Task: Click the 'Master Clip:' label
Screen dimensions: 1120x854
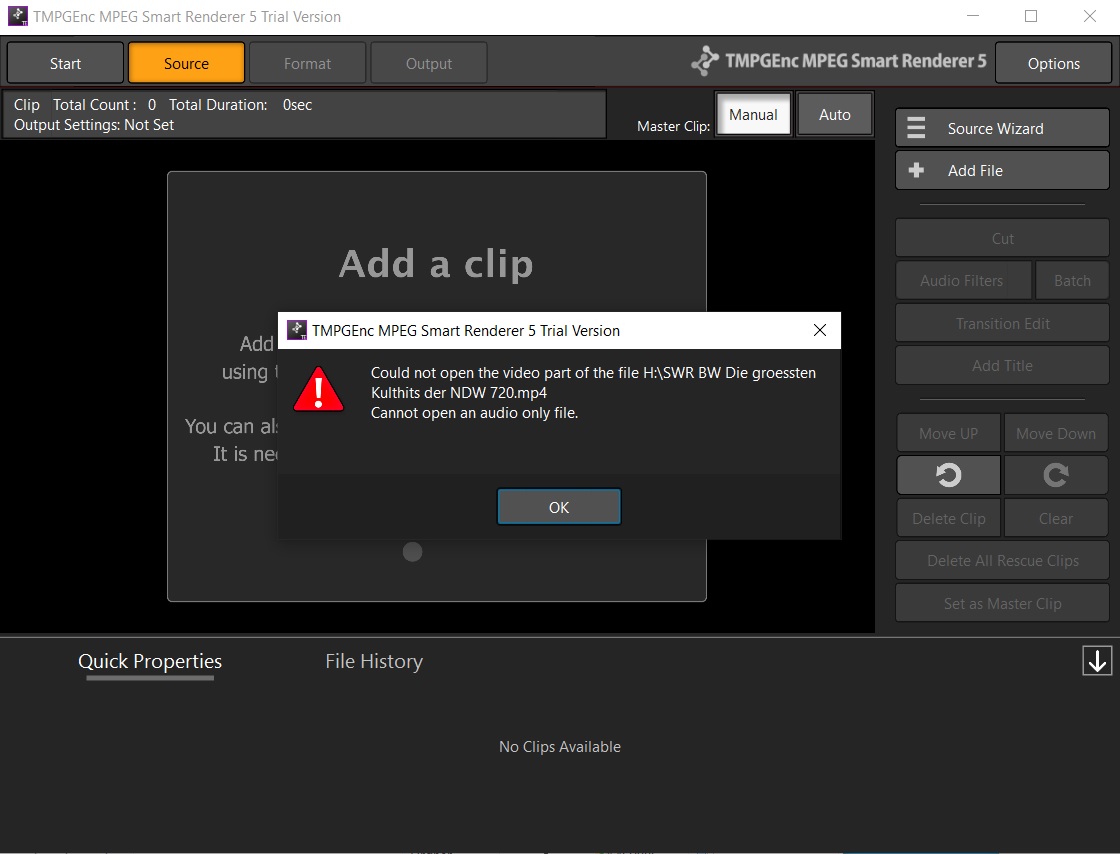Action: (673, 126)
